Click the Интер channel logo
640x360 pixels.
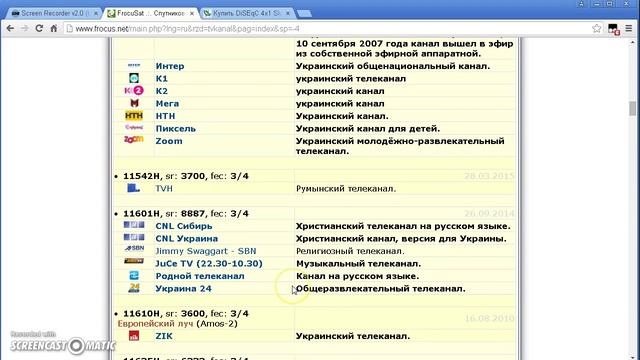(x=134, y=65)
